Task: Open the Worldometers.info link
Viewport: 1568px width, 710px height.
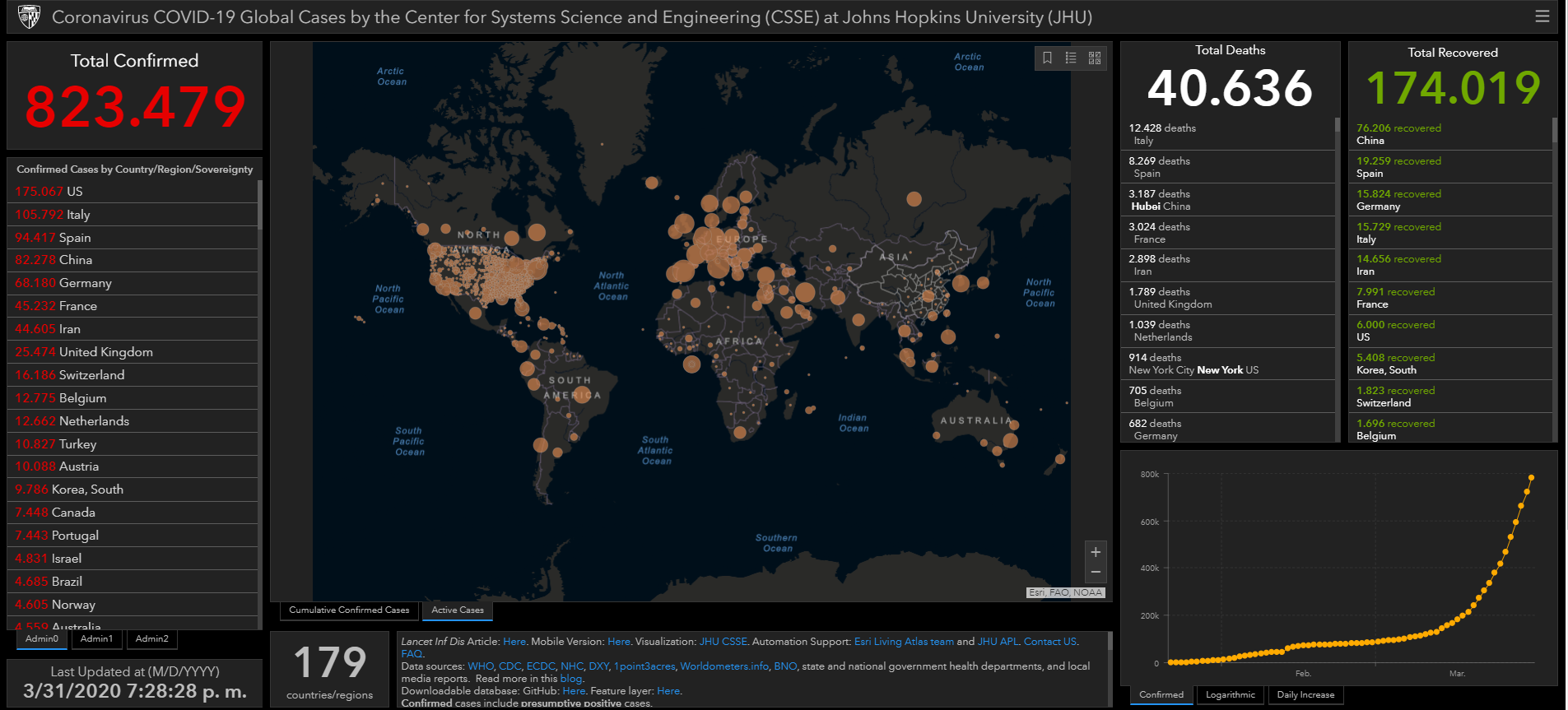Action: [x=724, y=666]
